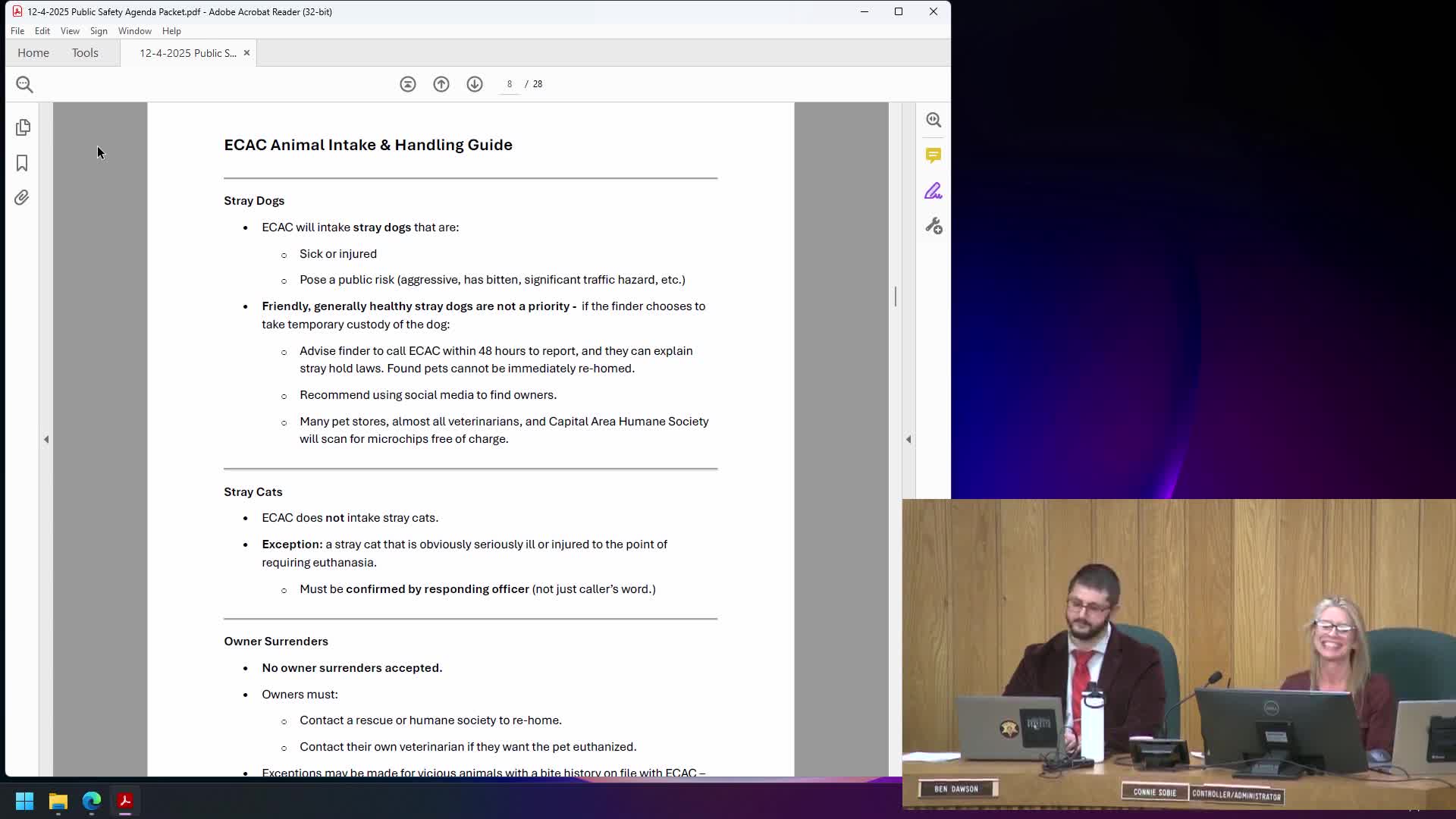The height and width of the screenshot is (819, 1456).
Task: Open the Attachments paperclip panel
Action: click(22, 198)
